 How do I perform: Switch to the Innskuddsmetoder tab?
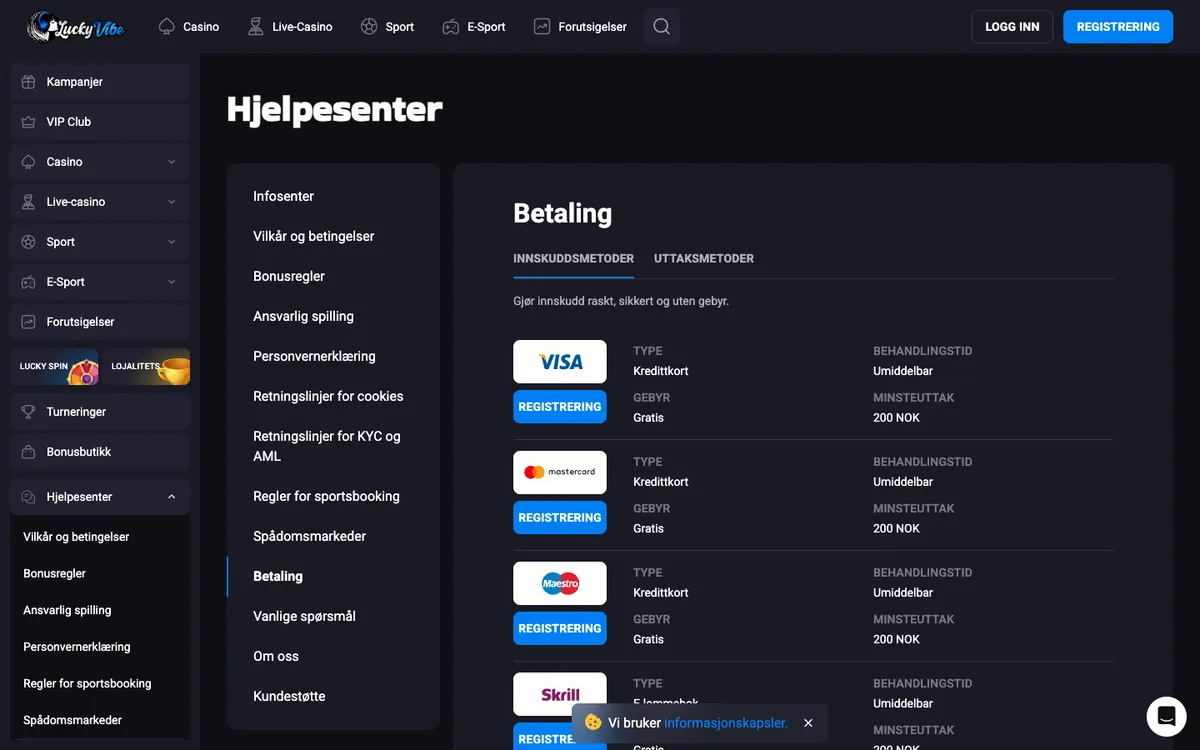pyautogui.click(x=574, y=258)
